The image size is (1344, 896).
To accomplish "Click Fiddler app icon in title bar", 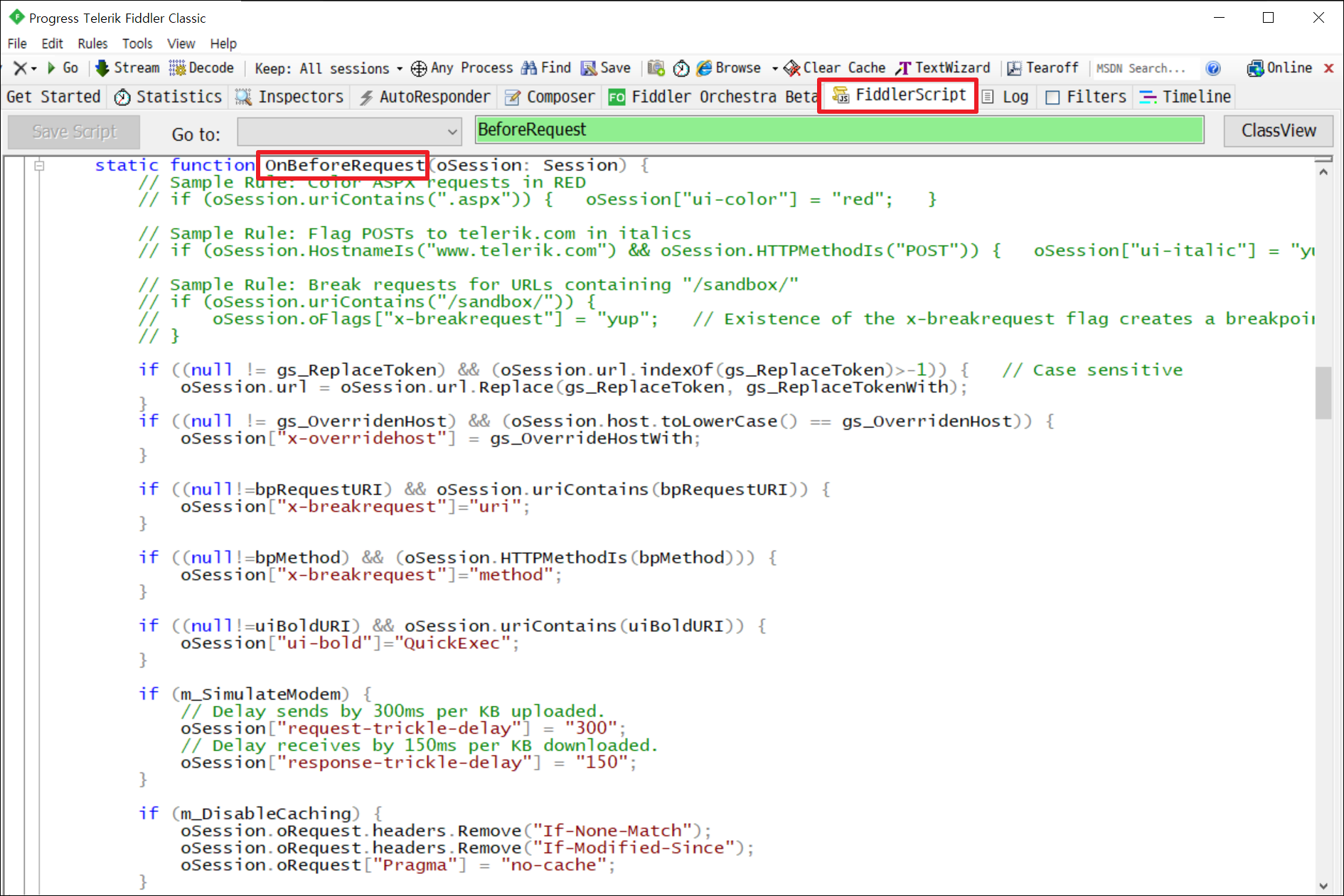I will pos(16,17).
